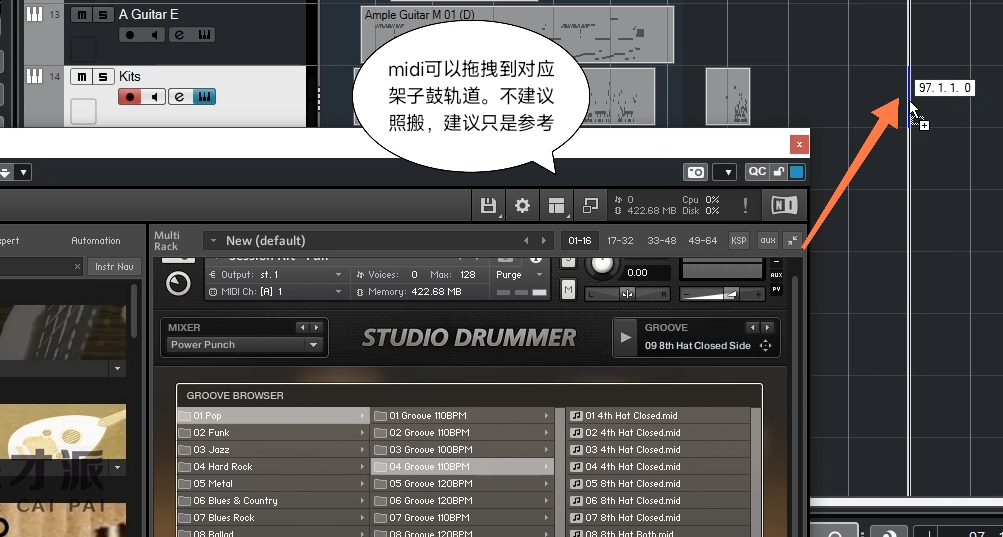
Task: Toggle the small AUX button beside meters
Action: pos(777,275)
